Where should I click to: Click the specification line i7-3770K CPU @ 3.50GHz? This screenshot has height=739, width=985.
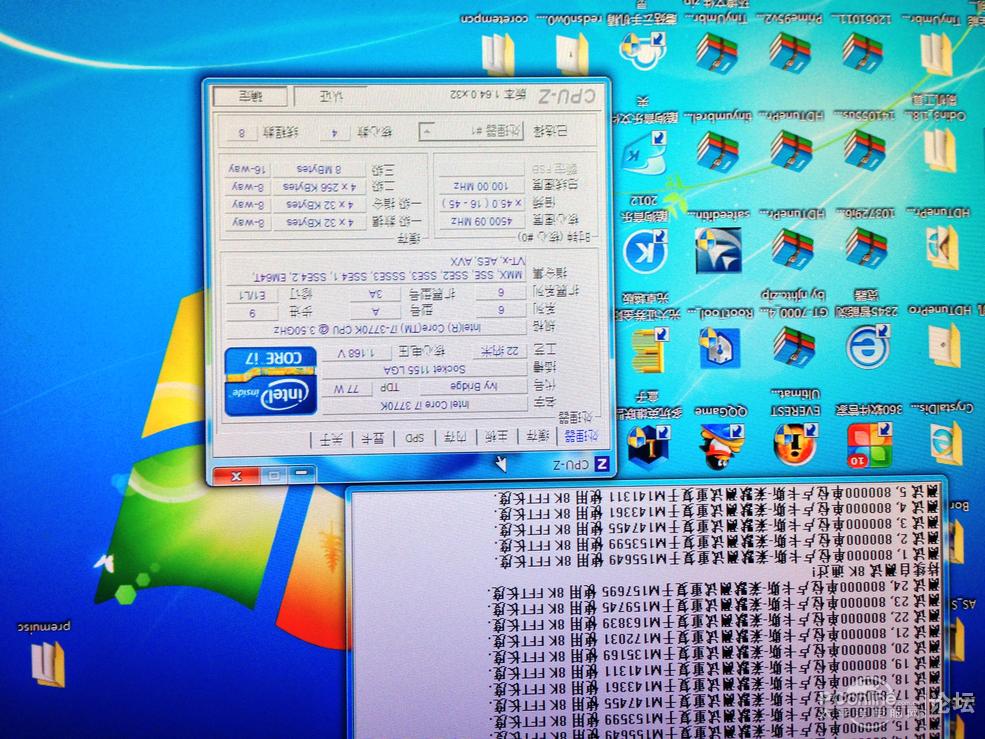377,328
